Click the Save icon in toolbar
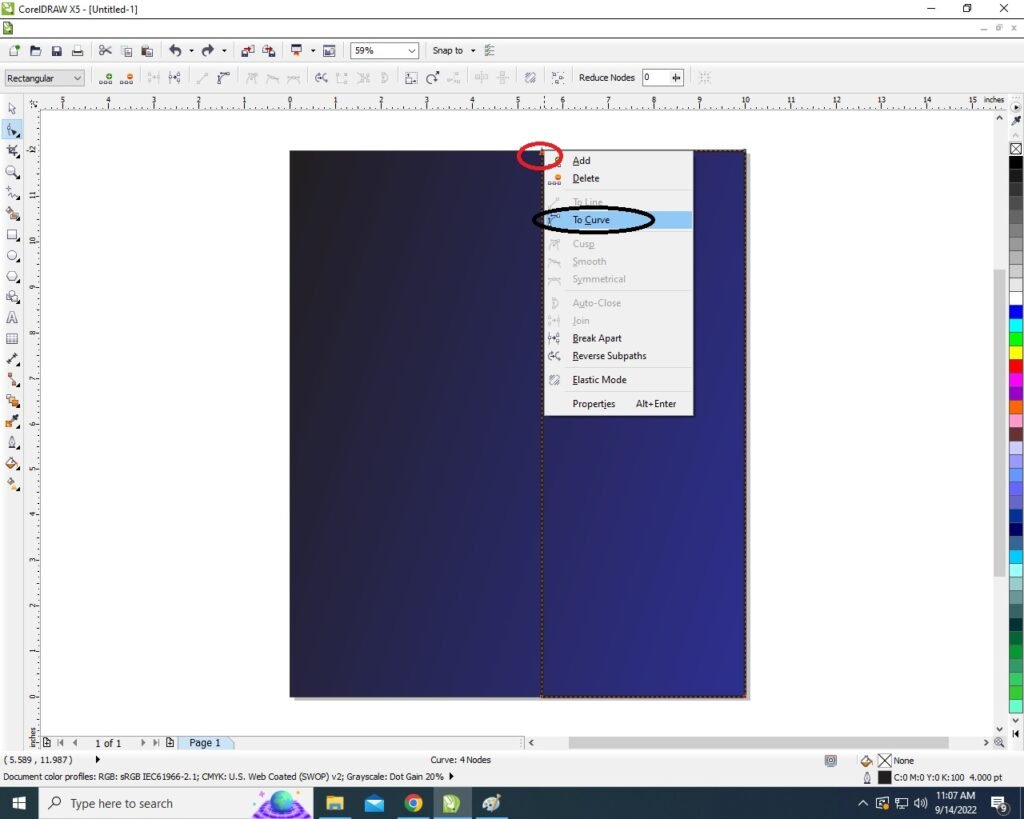The image size is (1024, 819). (56, 50)
